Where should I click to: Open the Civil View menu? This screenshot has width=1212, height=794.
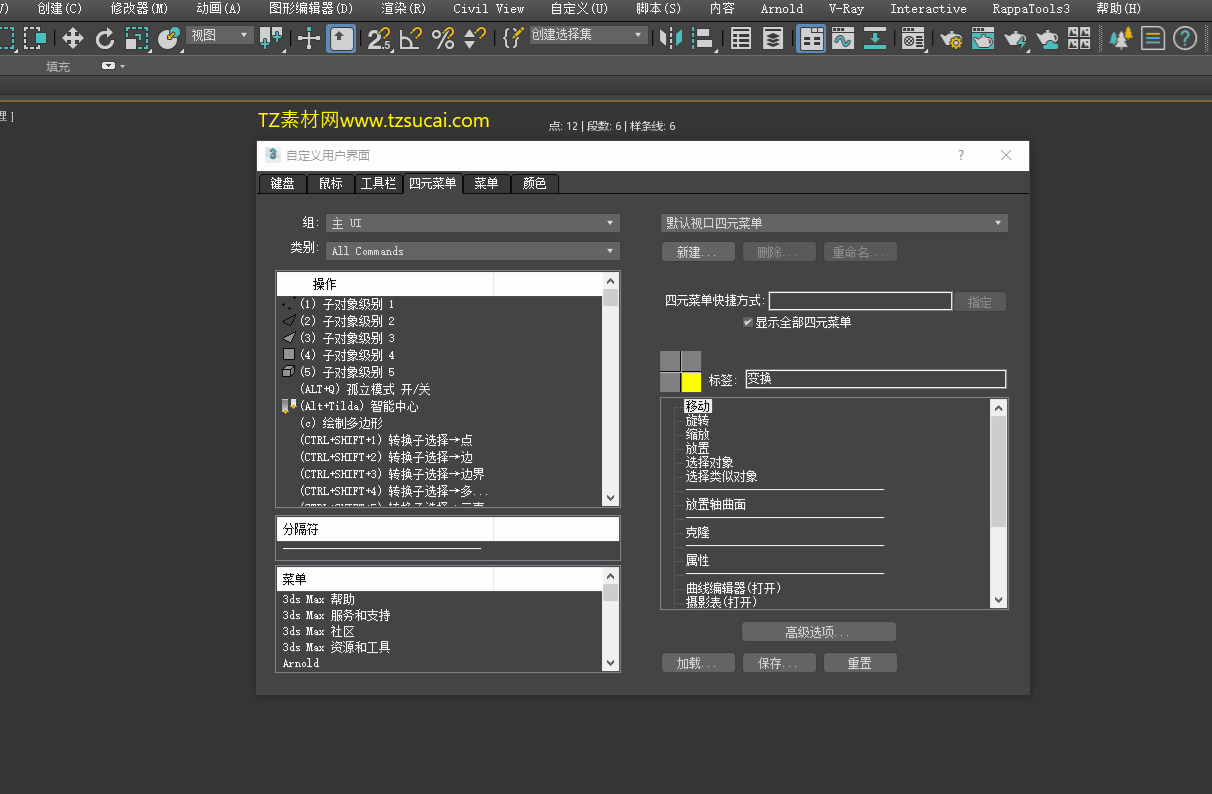pyautogui.click(x=488, y=9)
